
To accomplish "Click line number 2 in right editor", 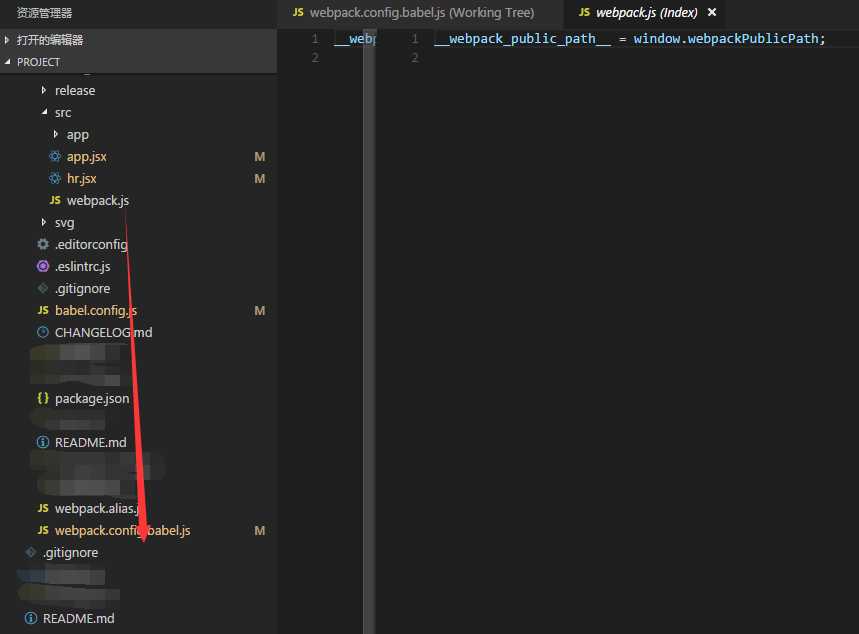I will click(415, 58).
